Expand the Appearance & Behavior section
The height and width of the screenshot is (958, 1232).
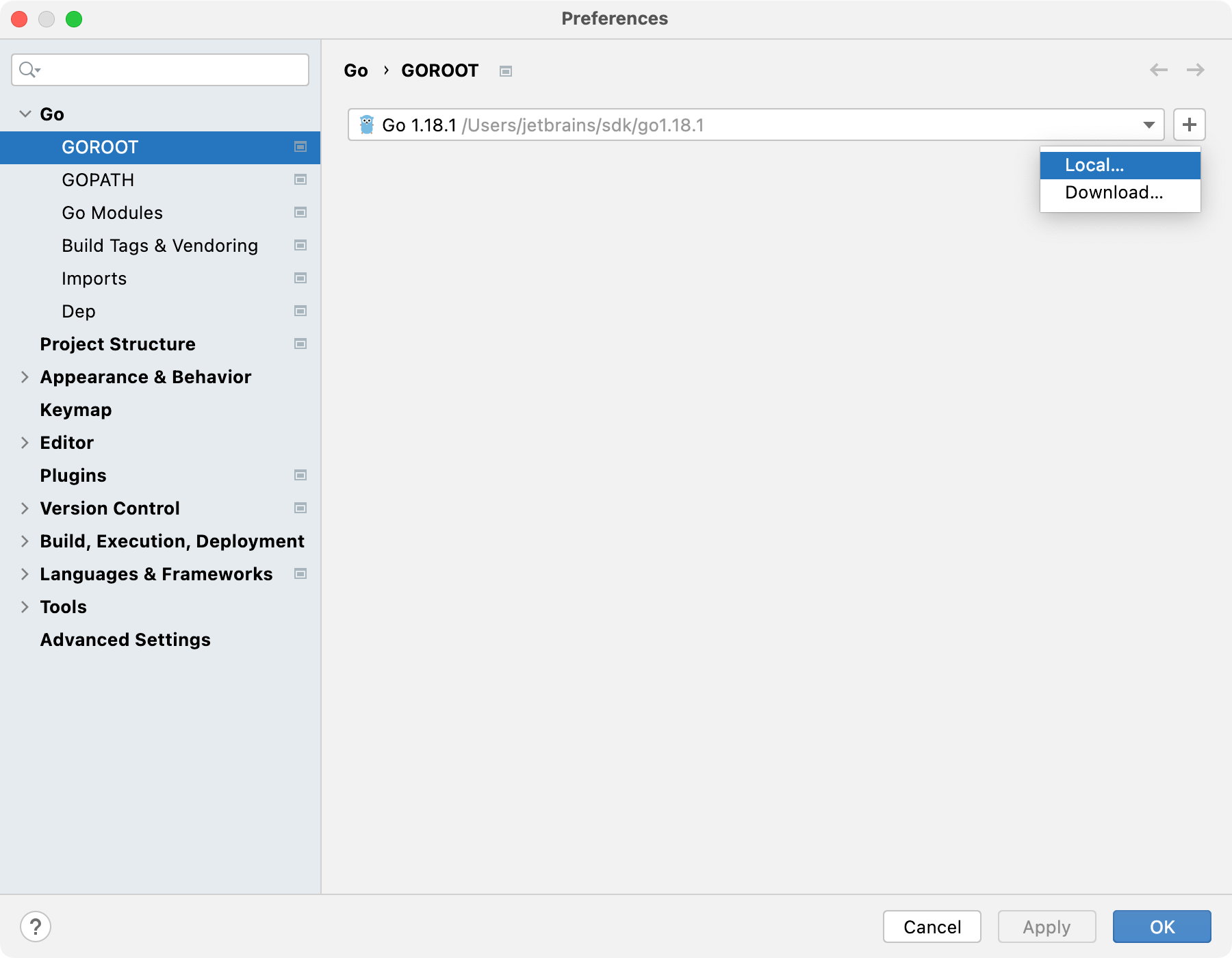pyautogui.click(x=25, y=377)
